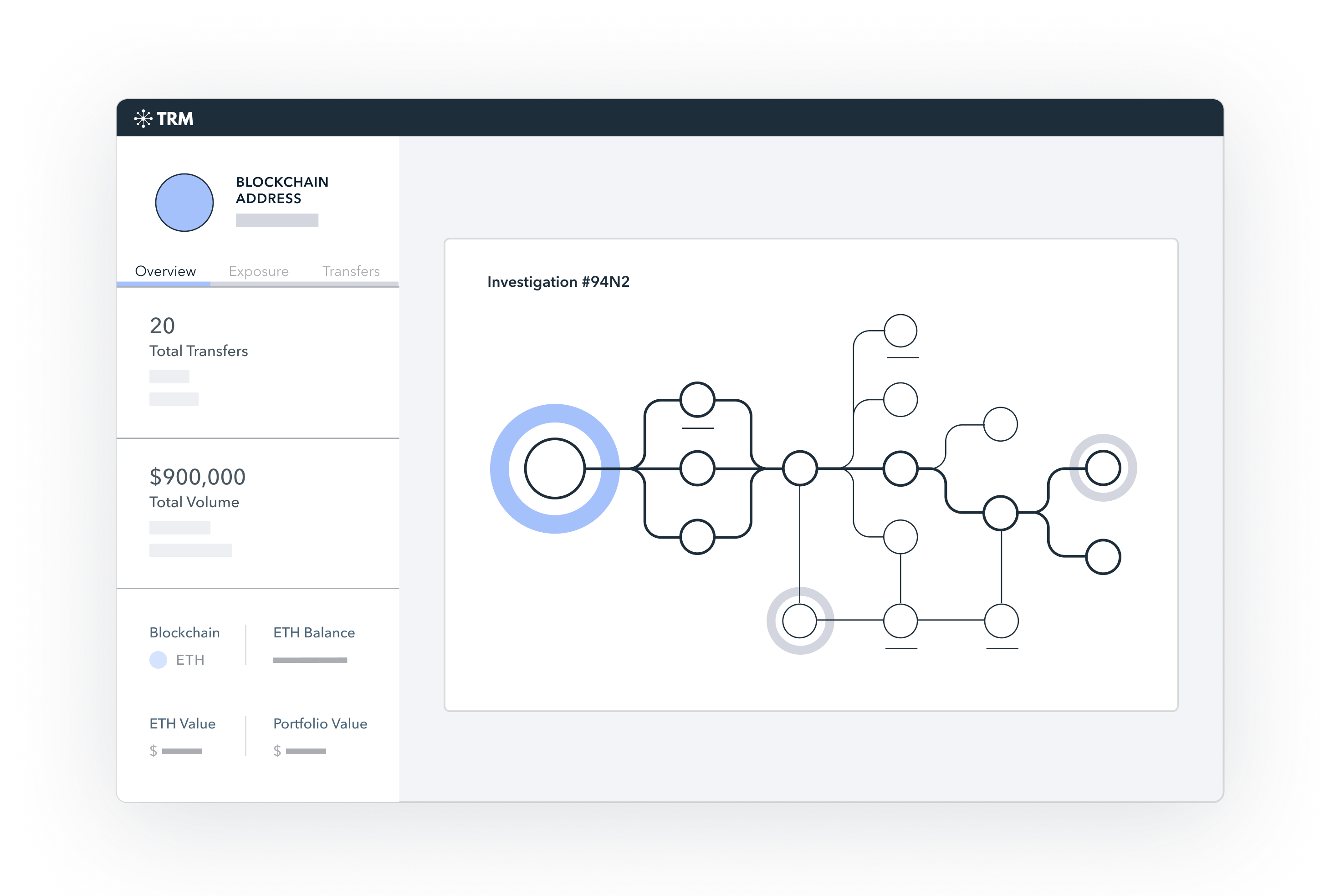Switch to the Overview tab
1340x896 pixels.
pos(165,271)
